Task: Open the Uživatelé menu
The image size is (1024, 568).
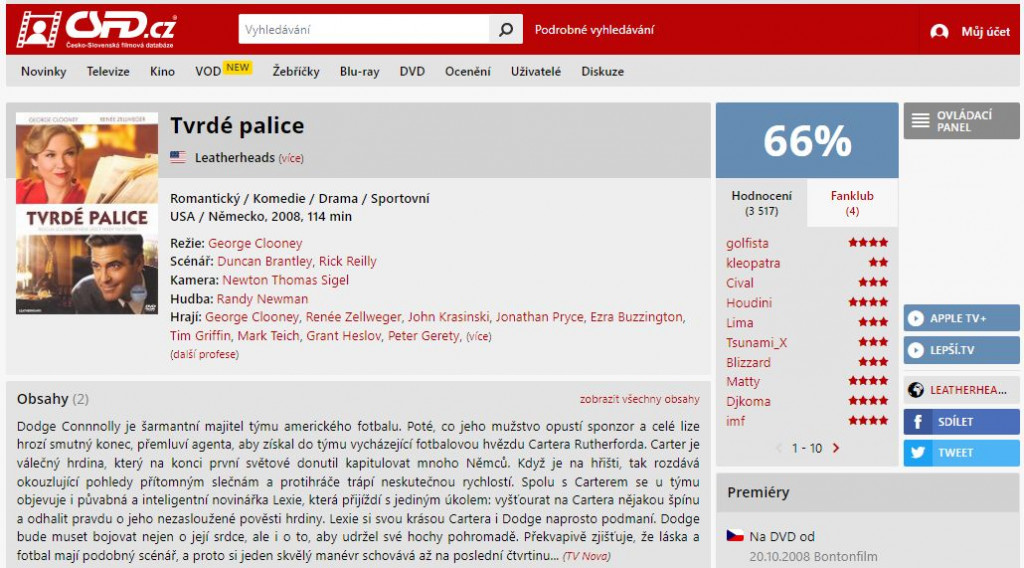Action: coord(536,71)
